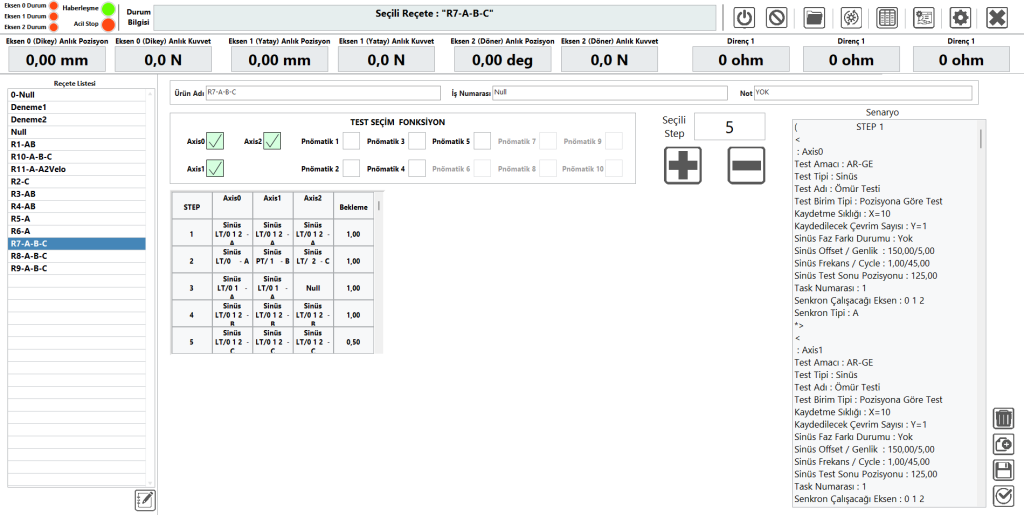Click the edit recipe list pencil icon
1024x515 pixels.
pos(145,500)
